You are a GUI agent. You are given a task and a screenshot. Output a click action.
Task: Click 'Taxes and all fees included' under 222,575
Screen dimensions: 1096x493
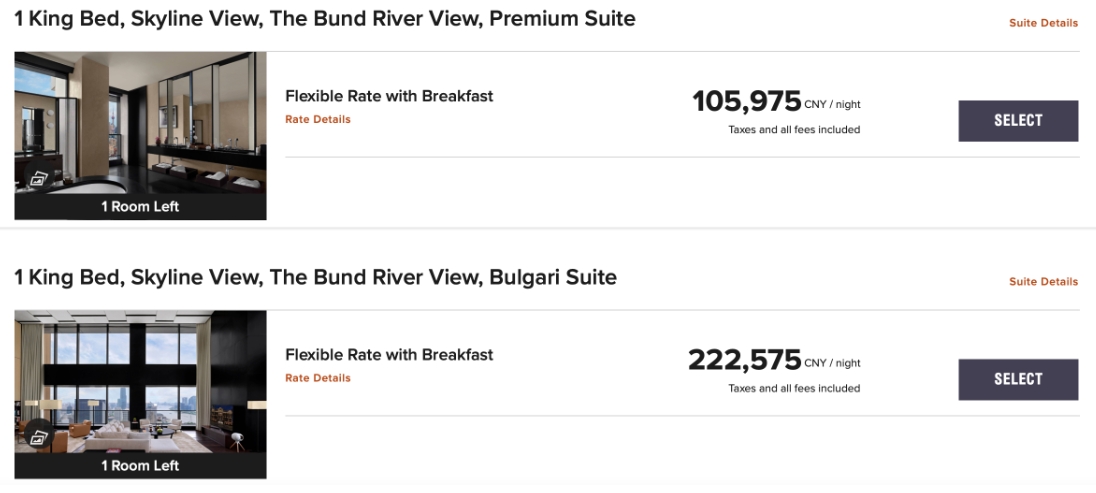(794, 389)
